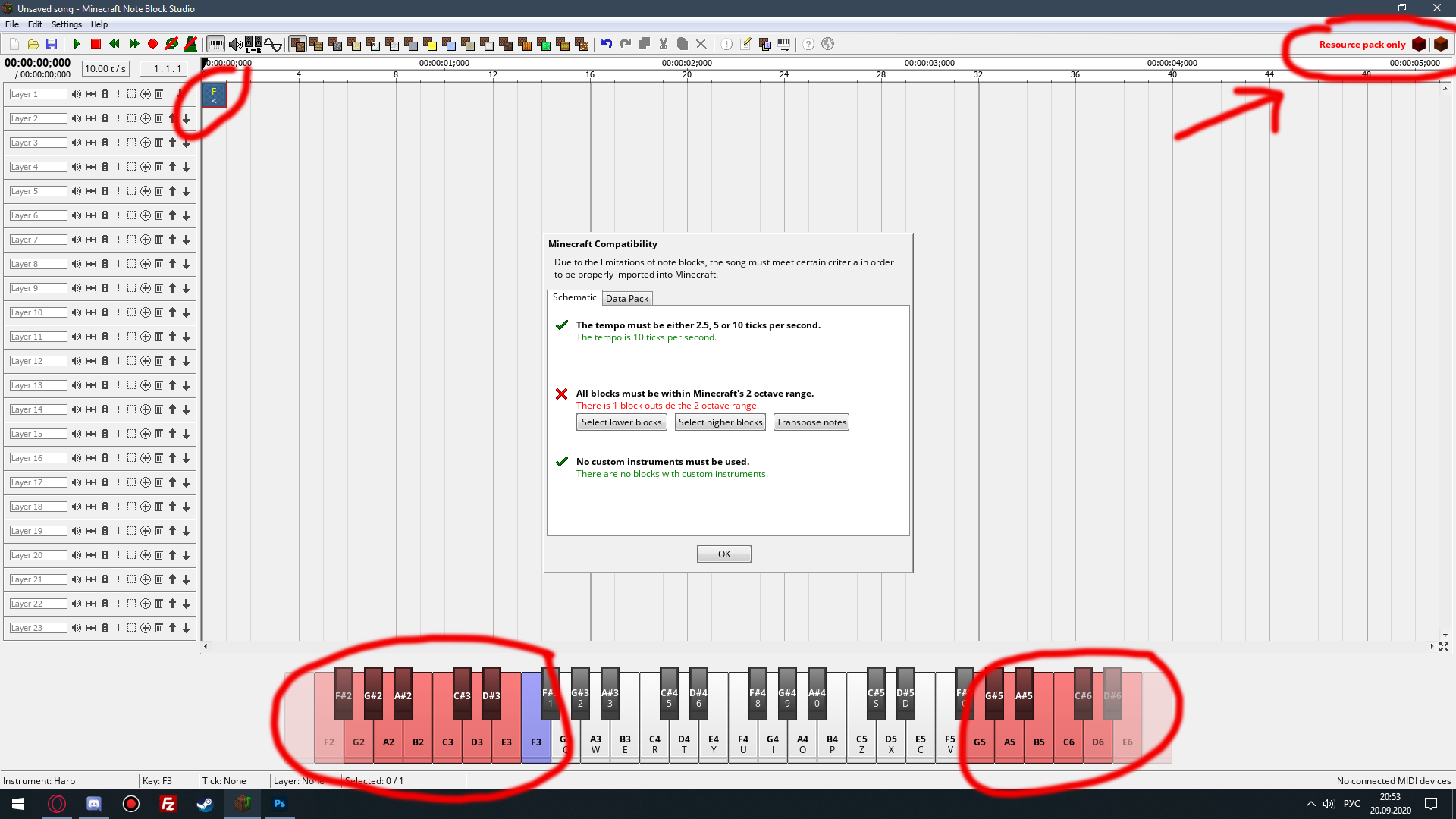The width and height of the screenshot is (1456, 819).
Task: Select the metronome toggle icon
Action: [x=190, y=44]
